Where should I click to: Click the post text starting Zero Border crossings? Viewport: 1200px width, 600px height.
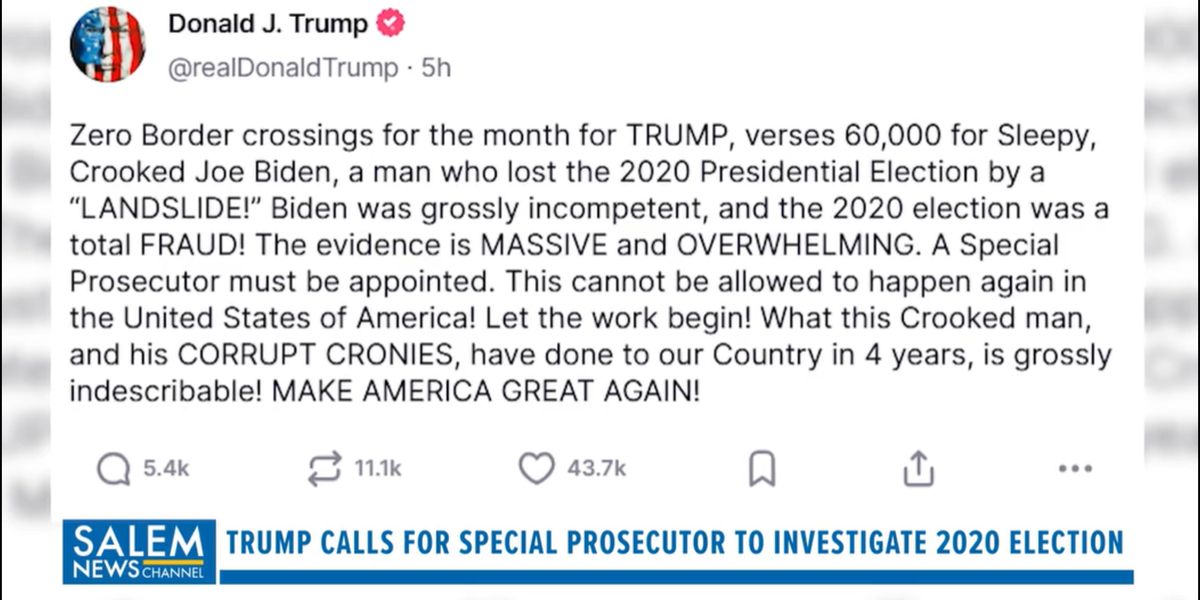[590, 263]
